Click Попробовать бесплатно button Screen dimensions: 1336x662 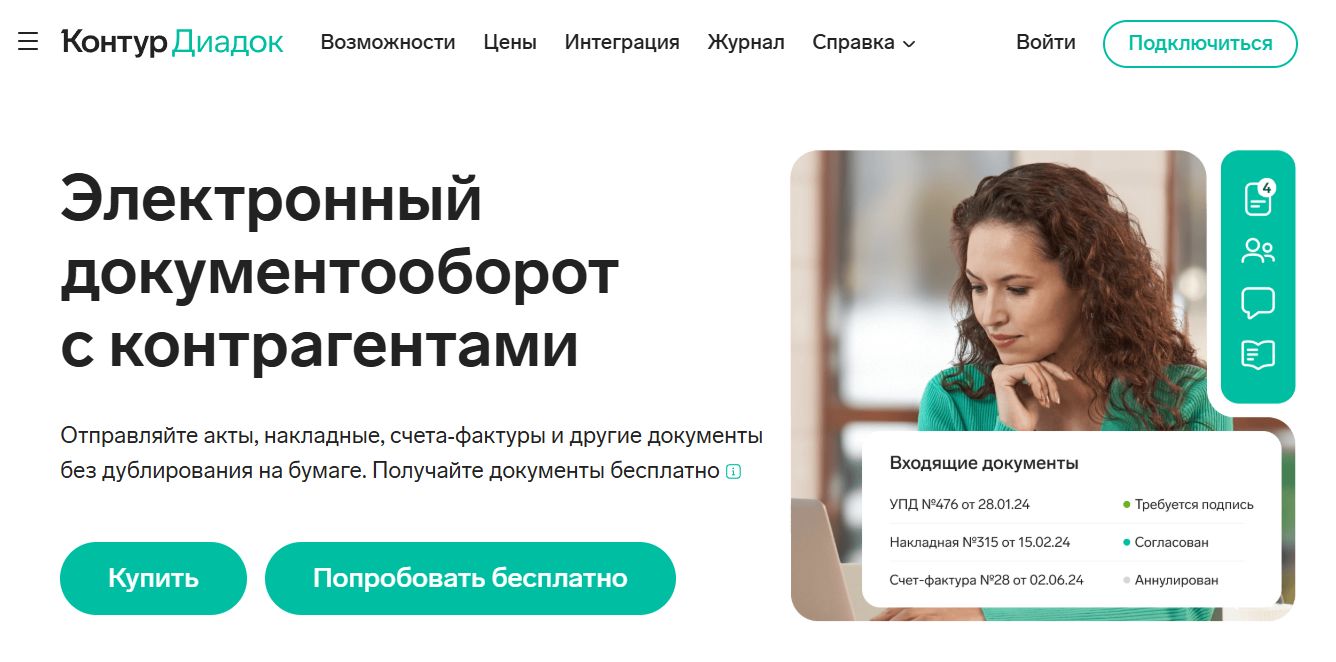pos(470,578)
